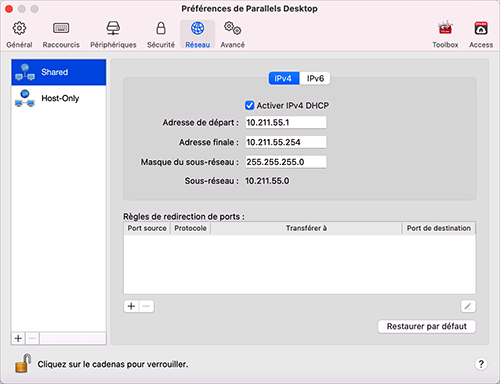Toggle Activer IPv4 DHCP checkbox

click(249, 105)
